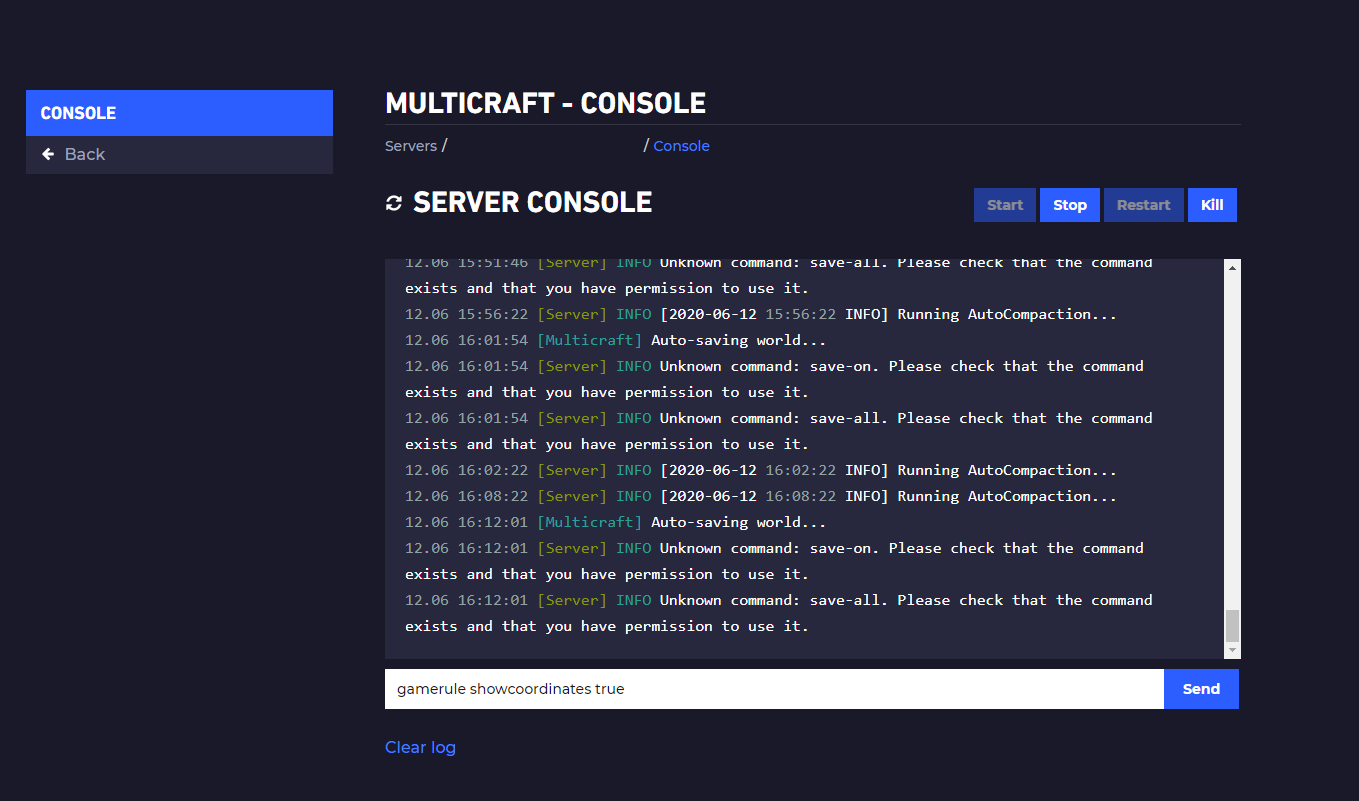Stop the Minecraft server
This screenshot has height=801, width=1359.
coord(1069,204)
